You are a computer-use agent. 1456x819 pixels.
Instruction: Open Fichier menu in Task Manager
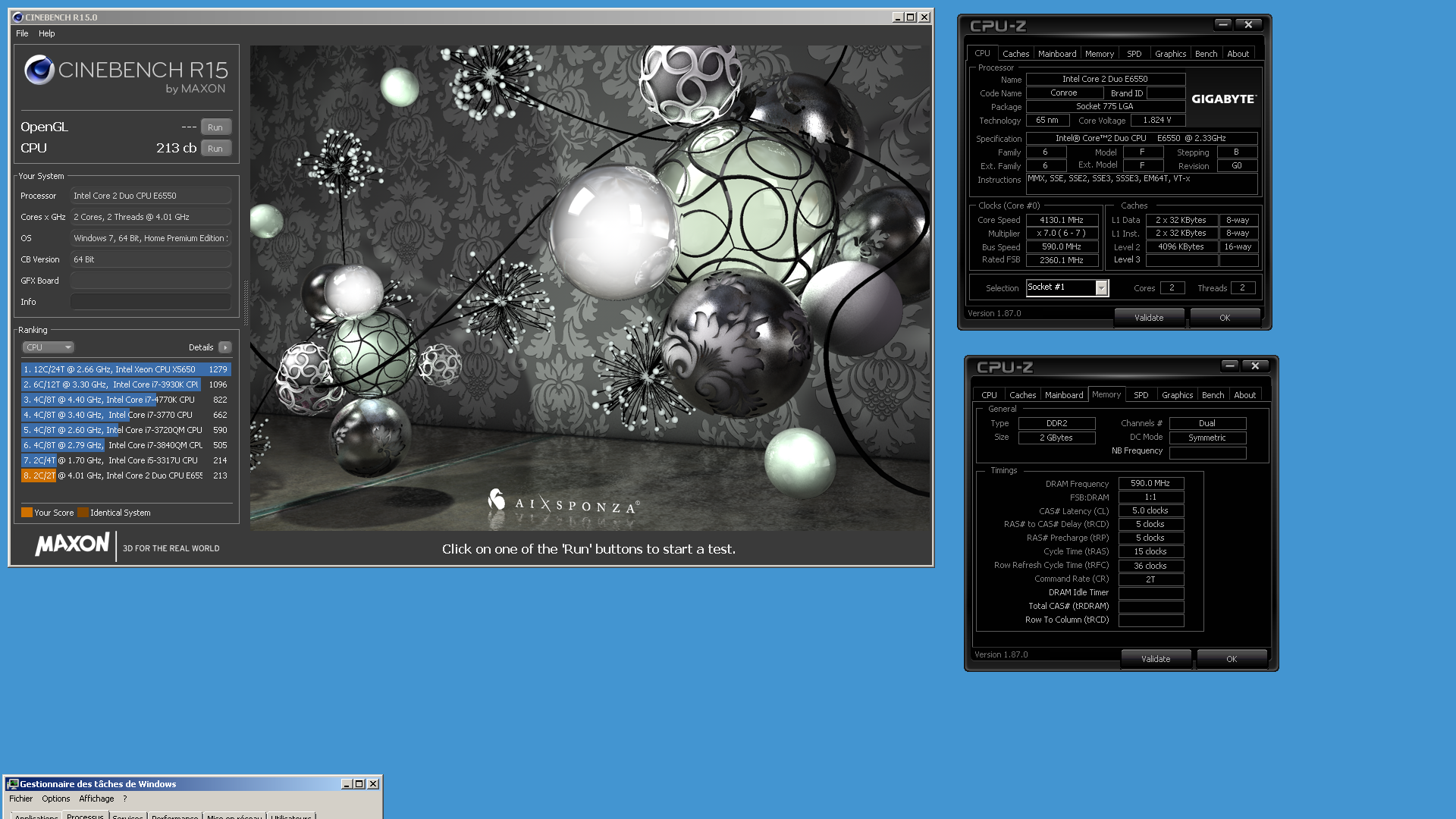(20, 799)
